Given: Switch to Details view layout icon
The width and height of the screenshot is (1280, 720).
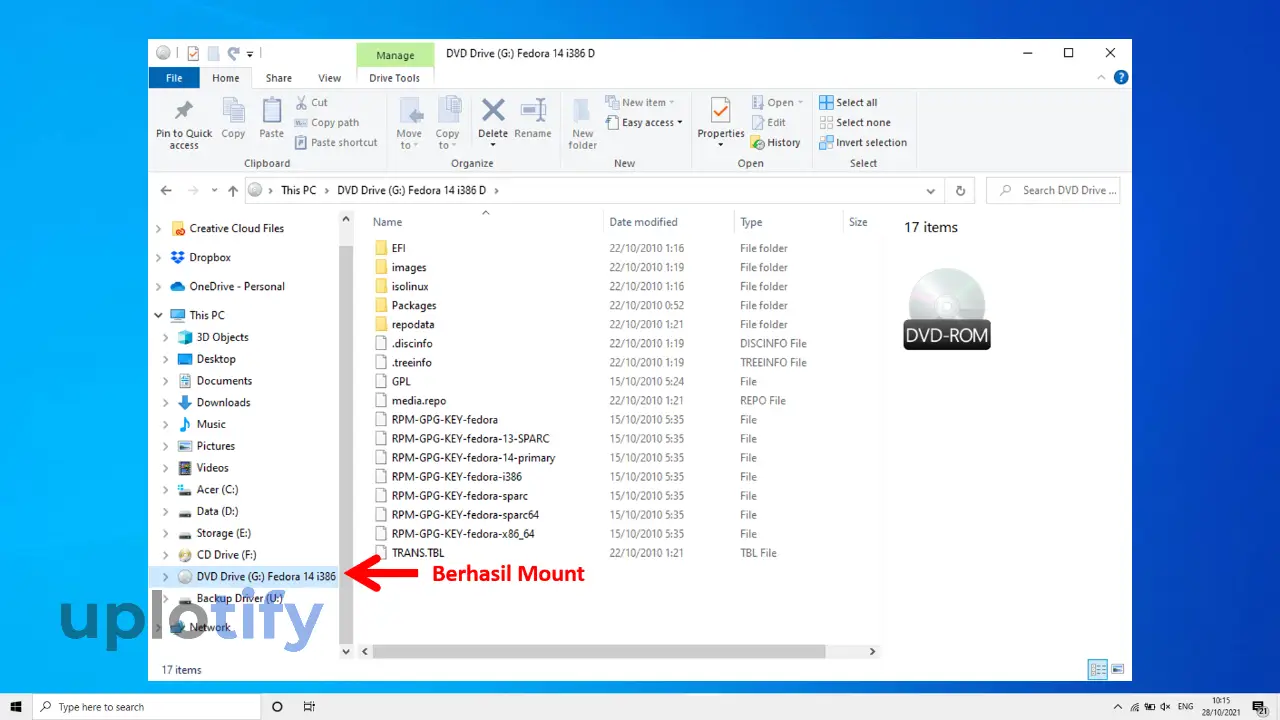Looking at the screenshot, I should (1098, 669).
